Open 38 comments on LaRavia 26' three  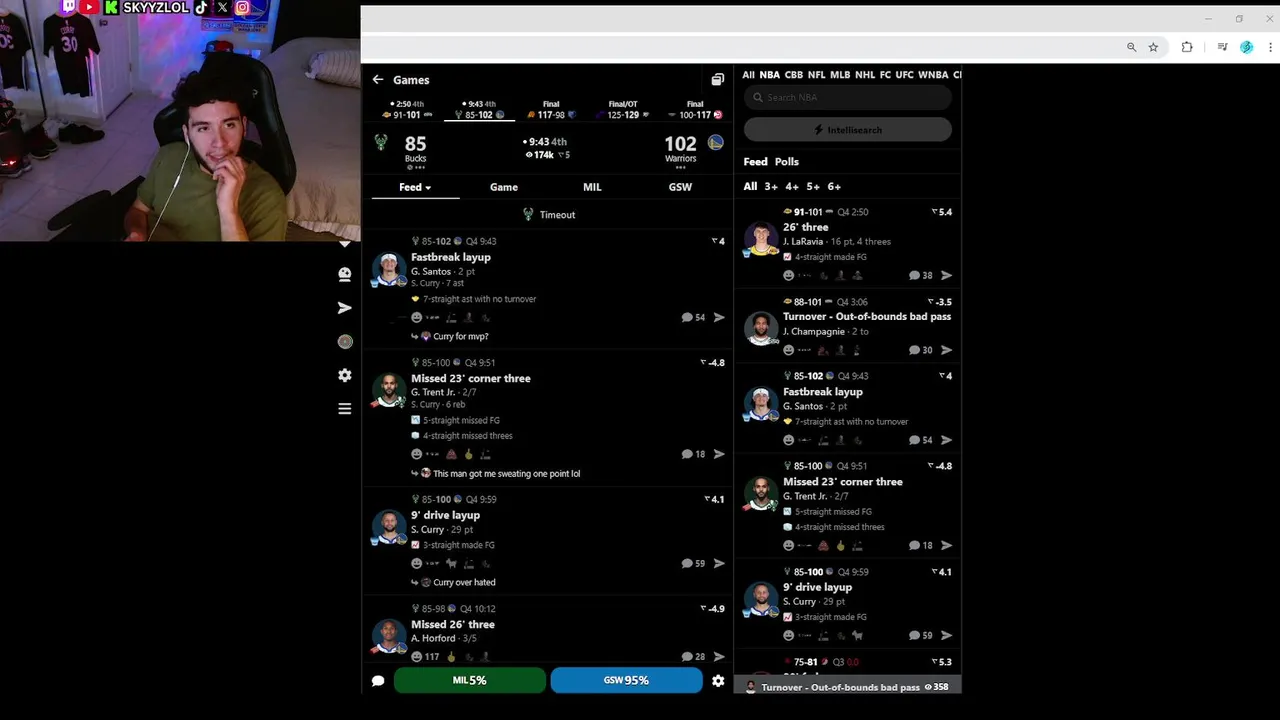[x=921, y=276]
